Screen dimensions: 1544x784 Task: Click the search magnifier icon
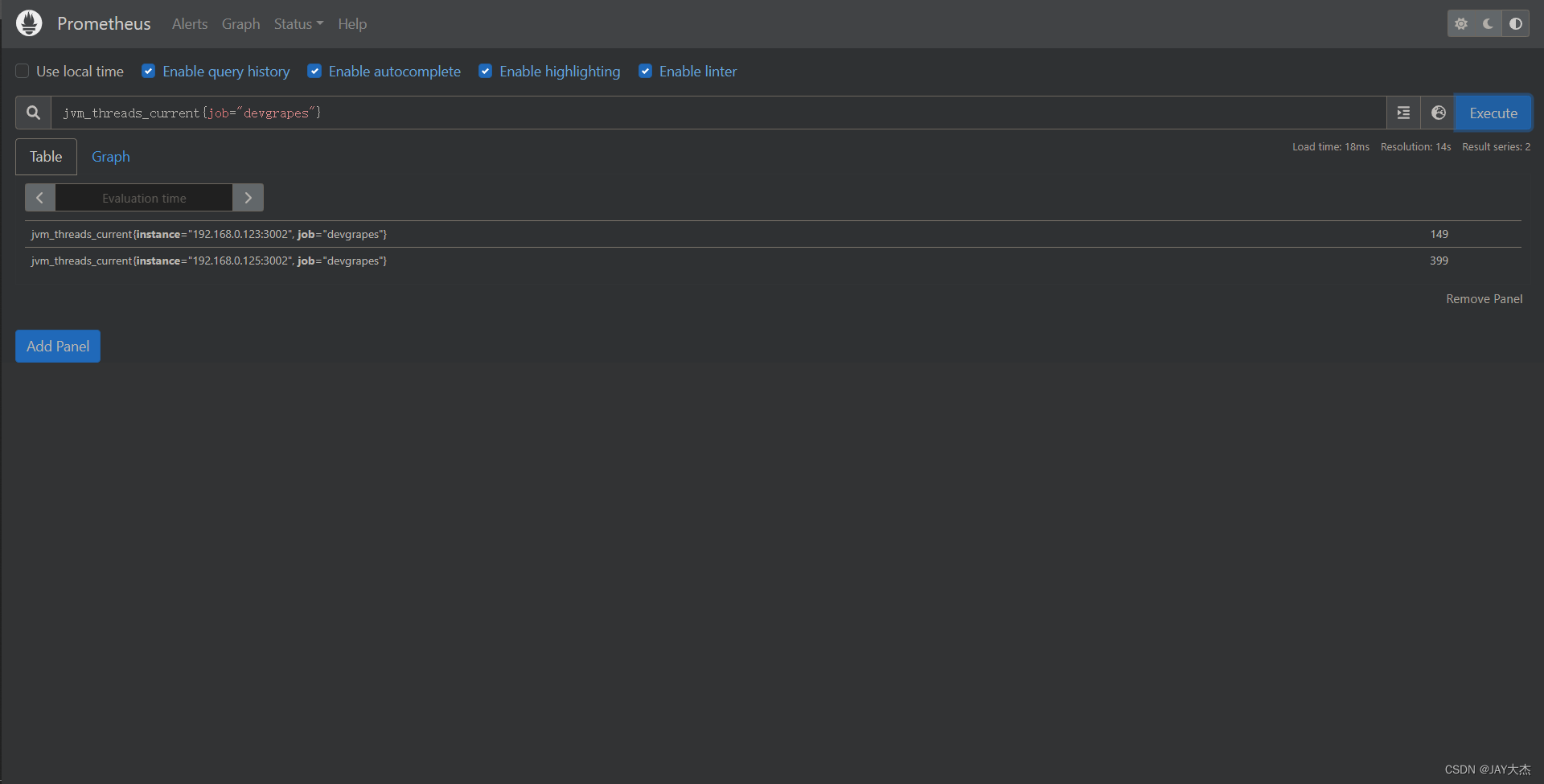click(x=33, y=113)
